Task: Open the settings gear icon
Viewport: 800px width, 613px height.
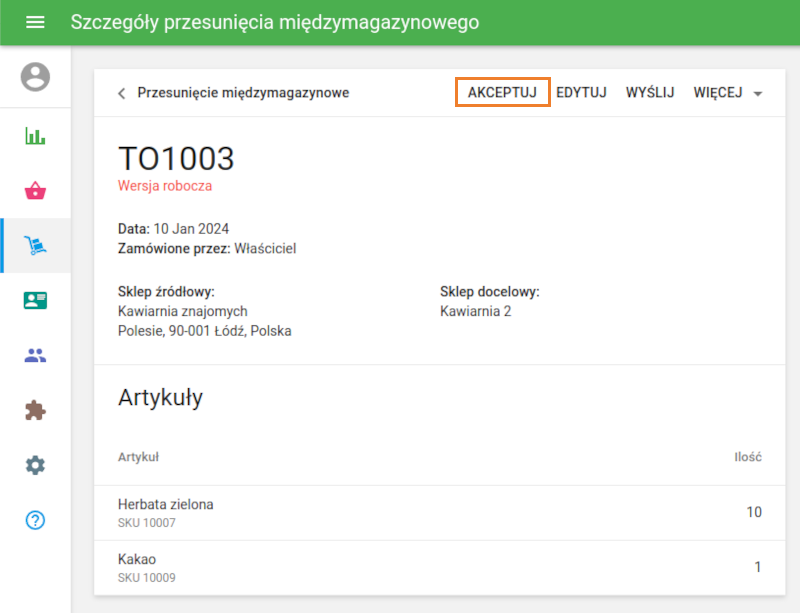Action: [x=35, y=465]
